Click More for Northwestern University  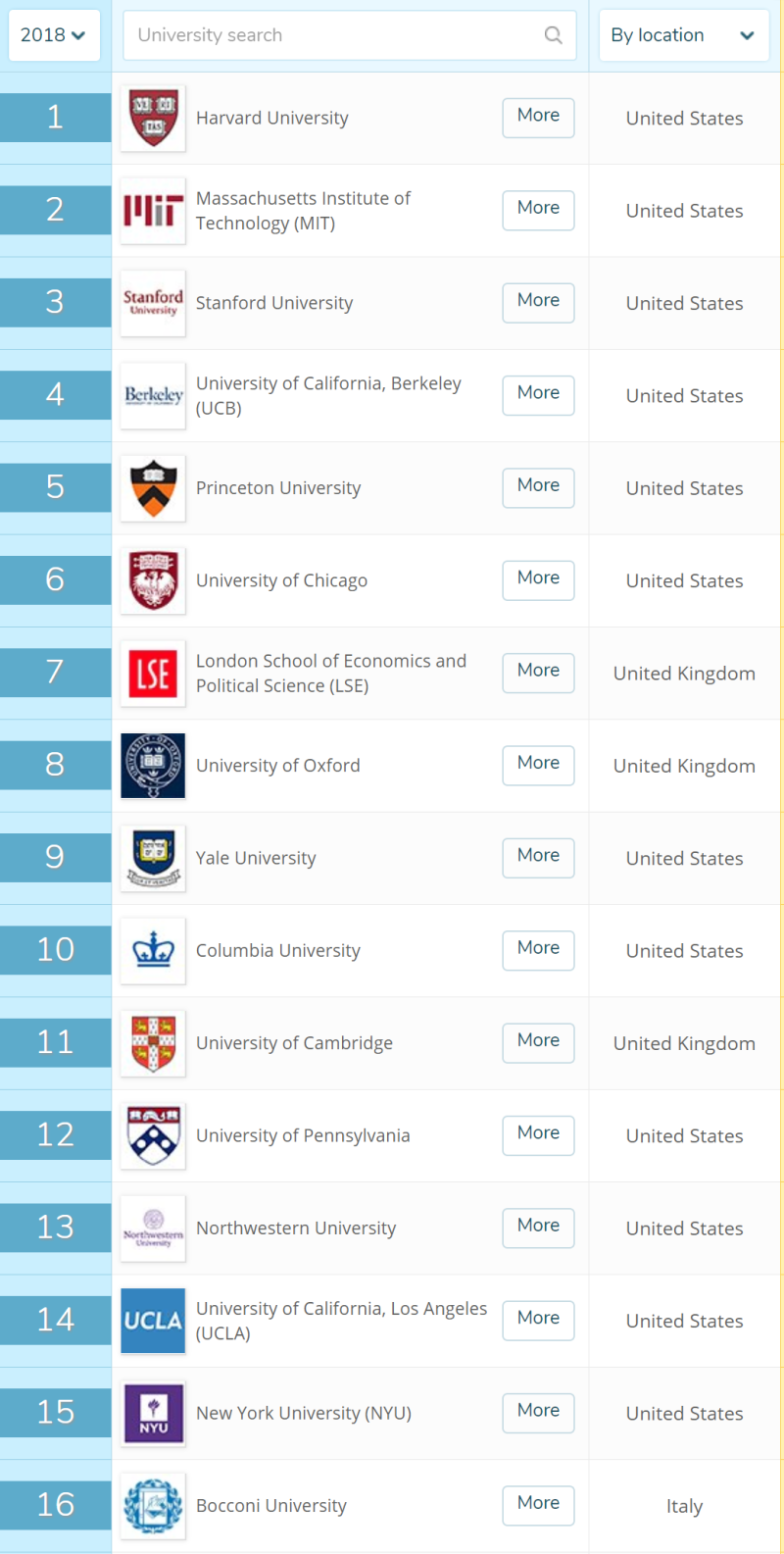click(538, 1227)
